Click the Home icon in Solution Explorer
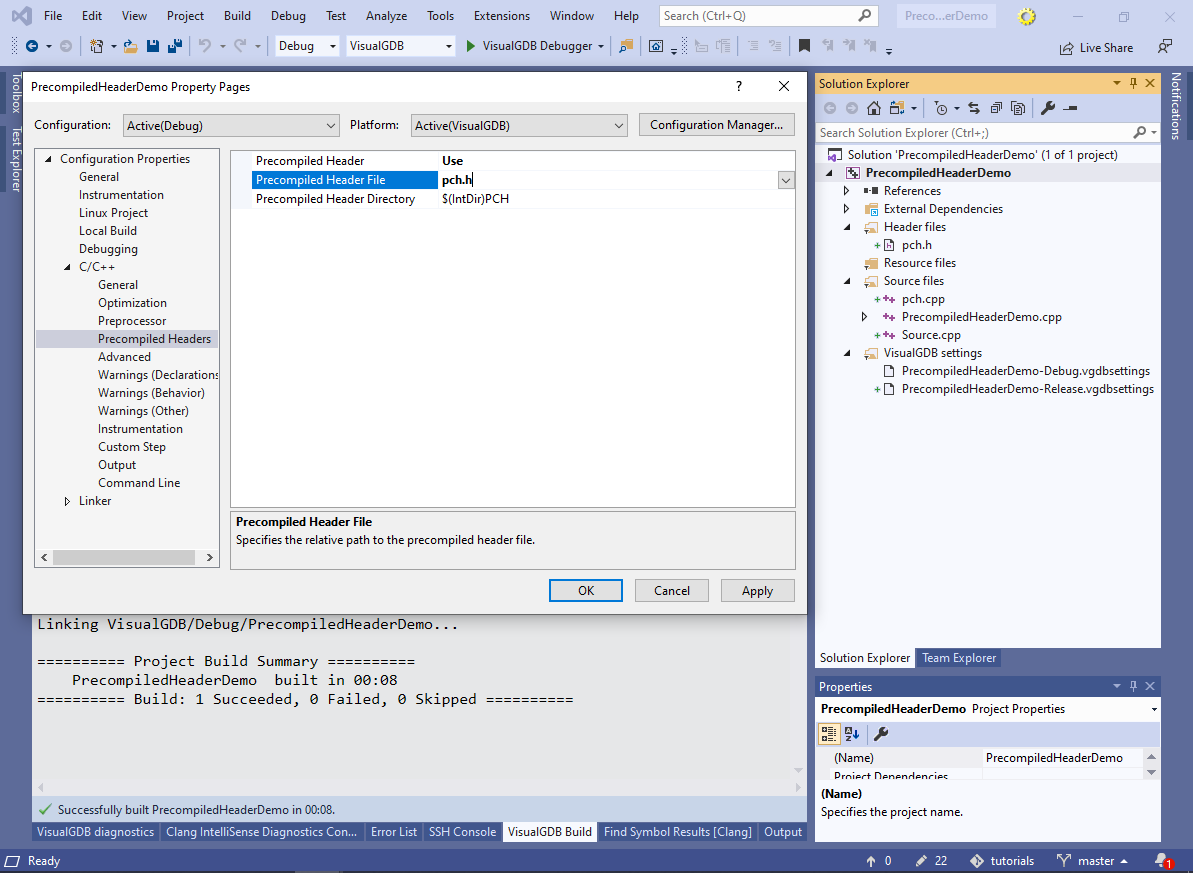This screenshot has width=1193, height=873. coord(874,108)
